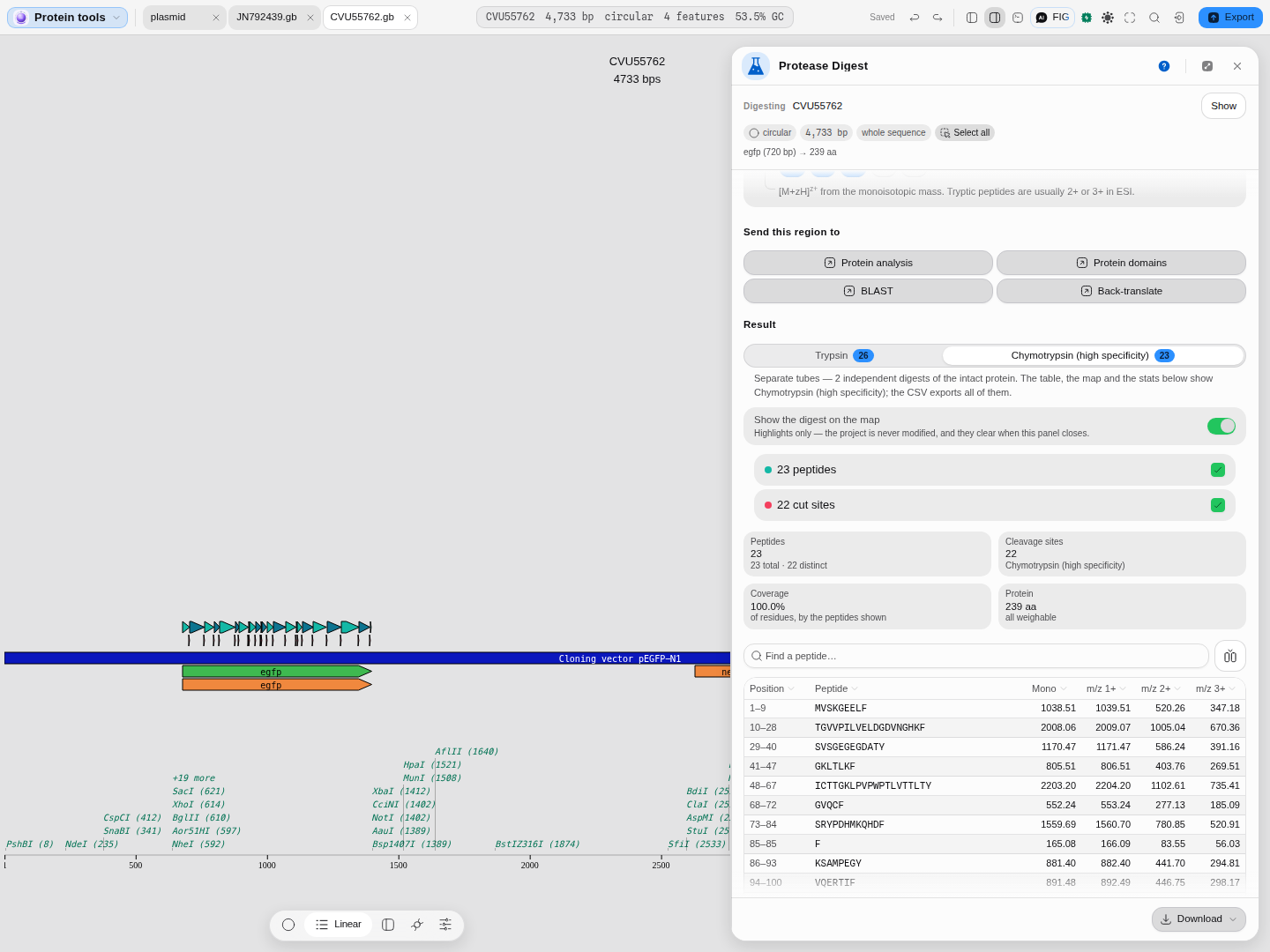Image resolution: width=1270 pixels, height=952 pixels.
Task: Switch theme with the sun icon
Action: pos(1108,18)
